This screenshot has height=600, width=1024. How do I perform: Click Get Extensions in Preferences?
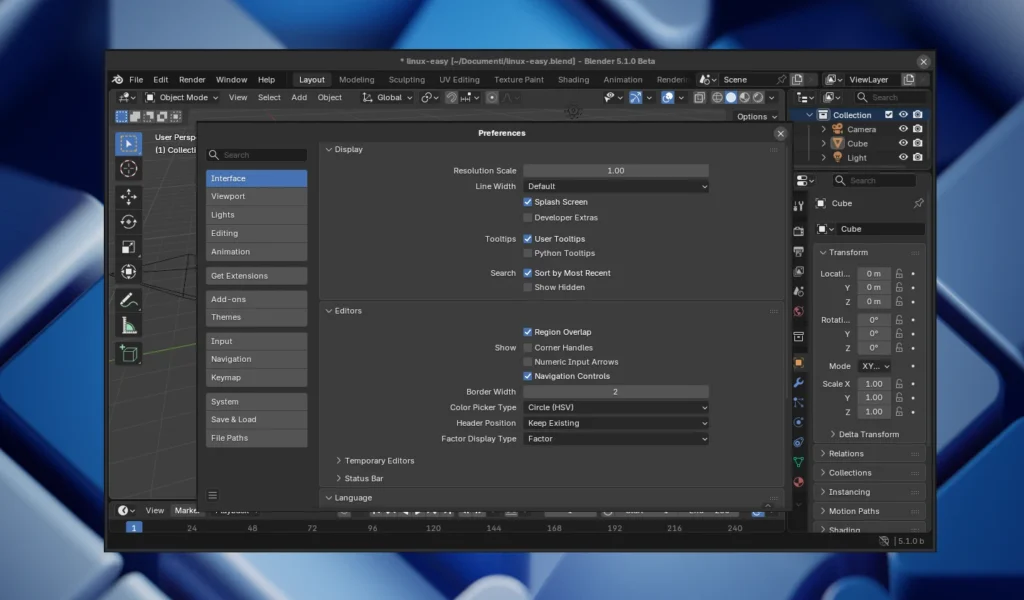[x=256, y=275]
